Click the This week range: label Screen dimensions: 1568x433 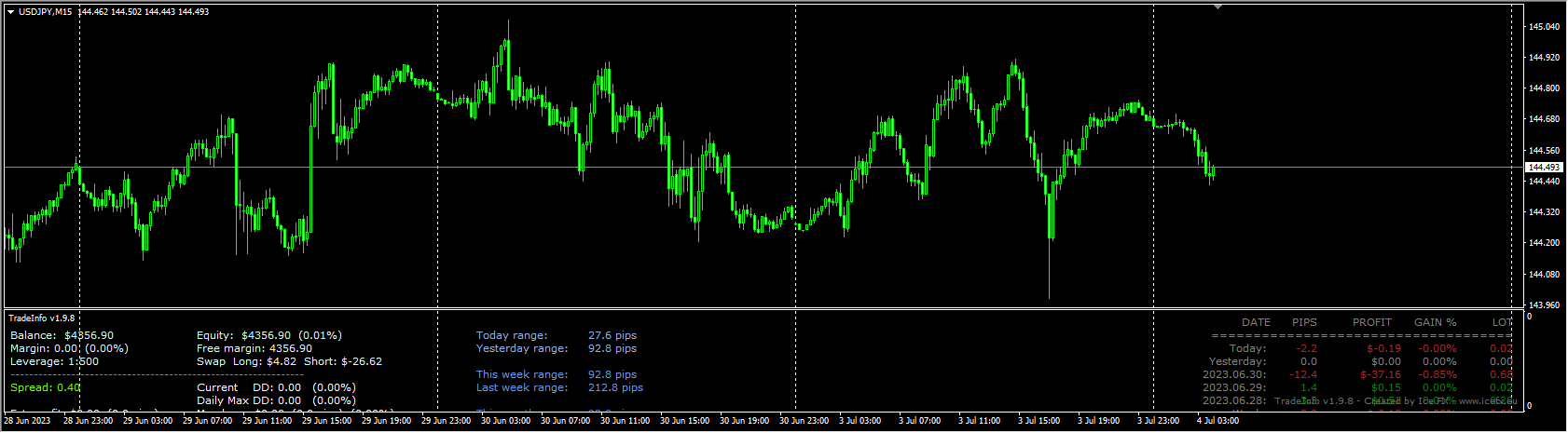click(522, 374)
